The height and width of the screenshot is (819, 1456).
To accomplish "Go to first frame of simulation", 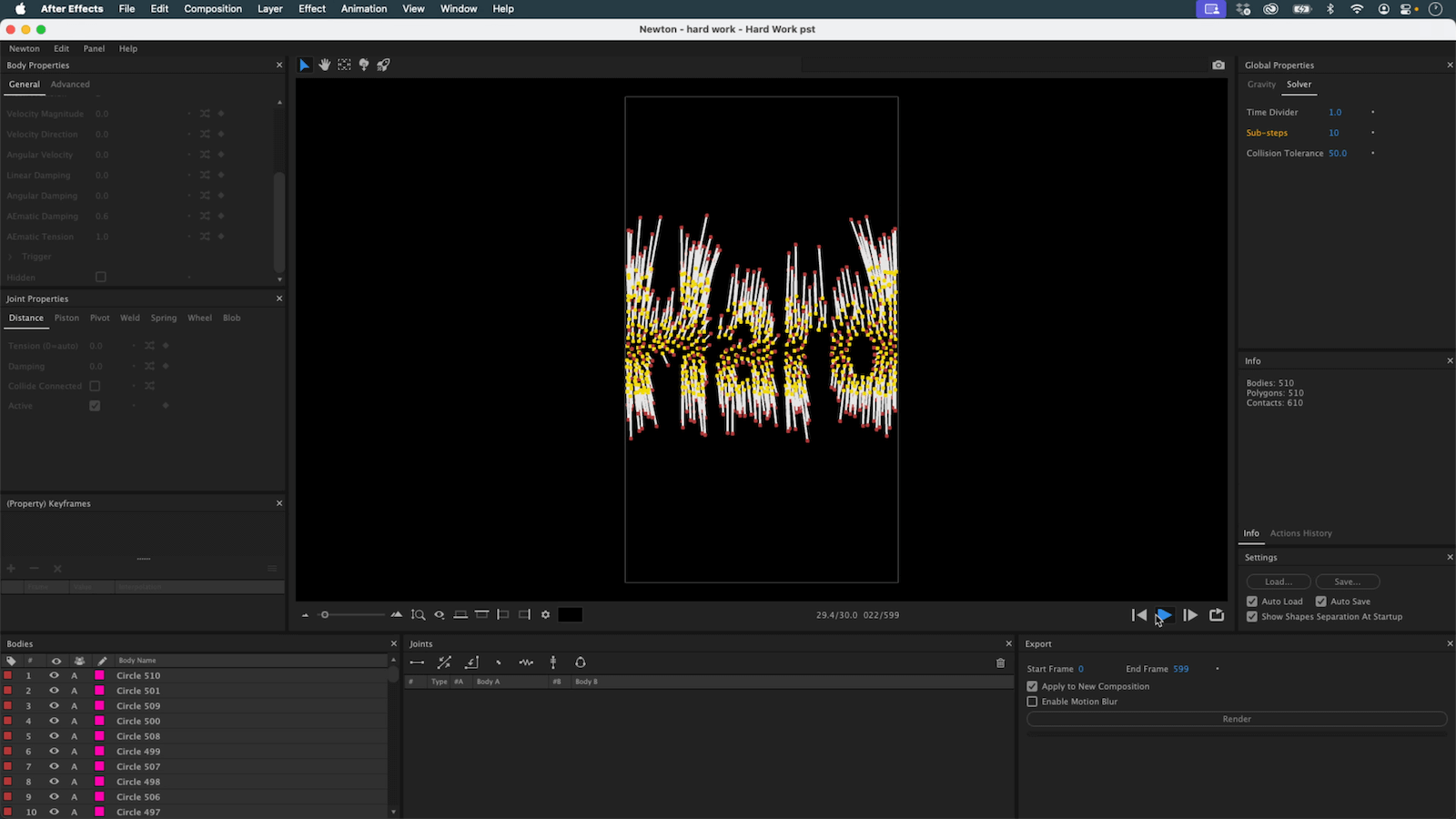I will tap(1138, 615).
